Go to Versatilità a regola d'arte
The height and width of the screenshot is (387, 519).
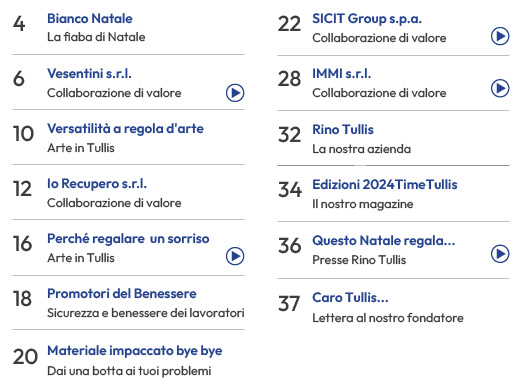point(125,129)
